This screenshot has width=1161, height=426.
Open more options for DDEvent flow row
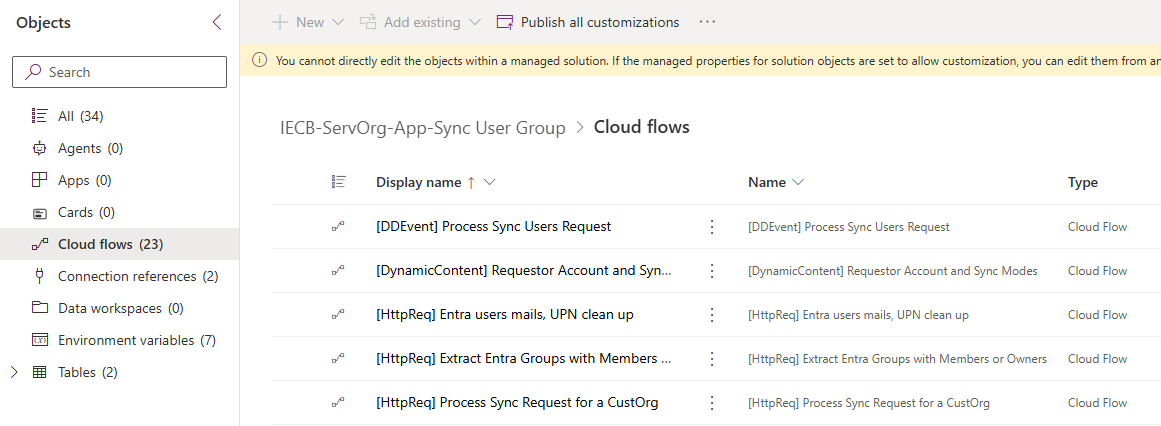tap(712, 227)
